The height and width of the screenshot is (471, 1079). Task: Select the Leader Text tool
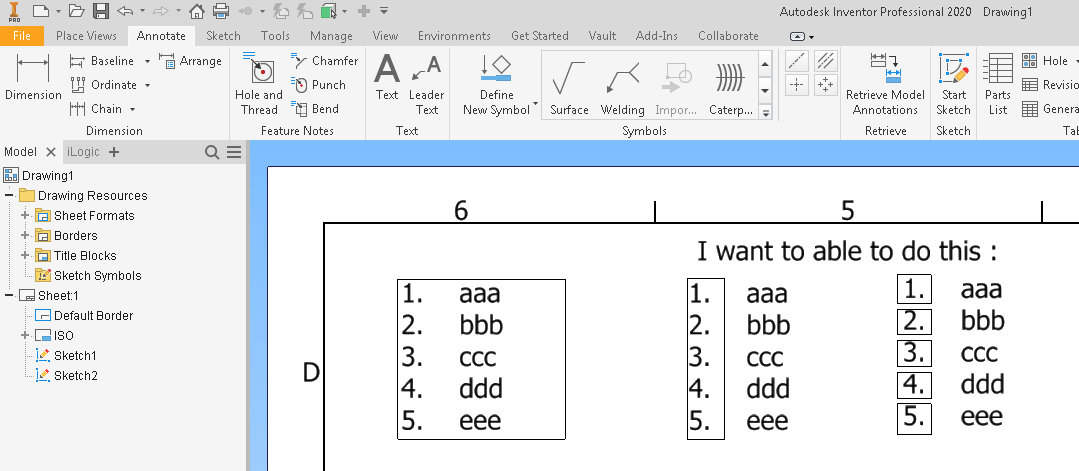pos(427,85)
